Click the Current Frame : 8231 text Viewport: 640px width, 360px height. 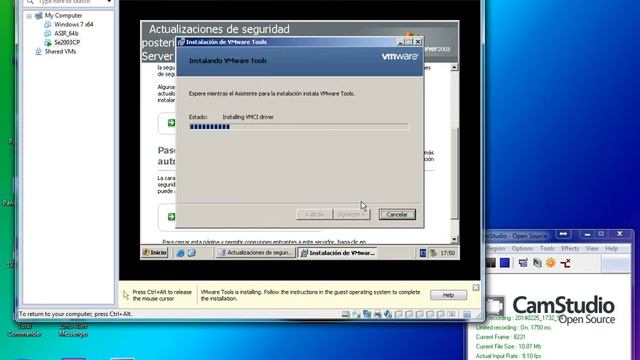pos(500,337)
